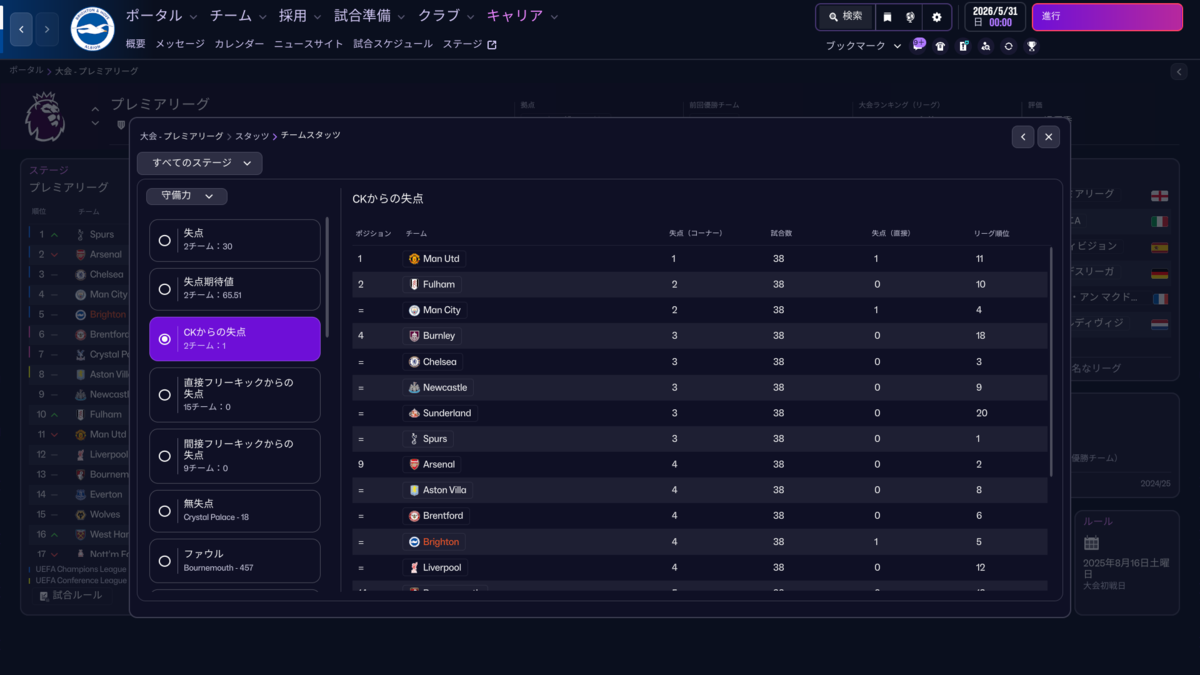The image size is (1200, 675).
Task: Open the shirt shortcut icon
Action: 940,46
